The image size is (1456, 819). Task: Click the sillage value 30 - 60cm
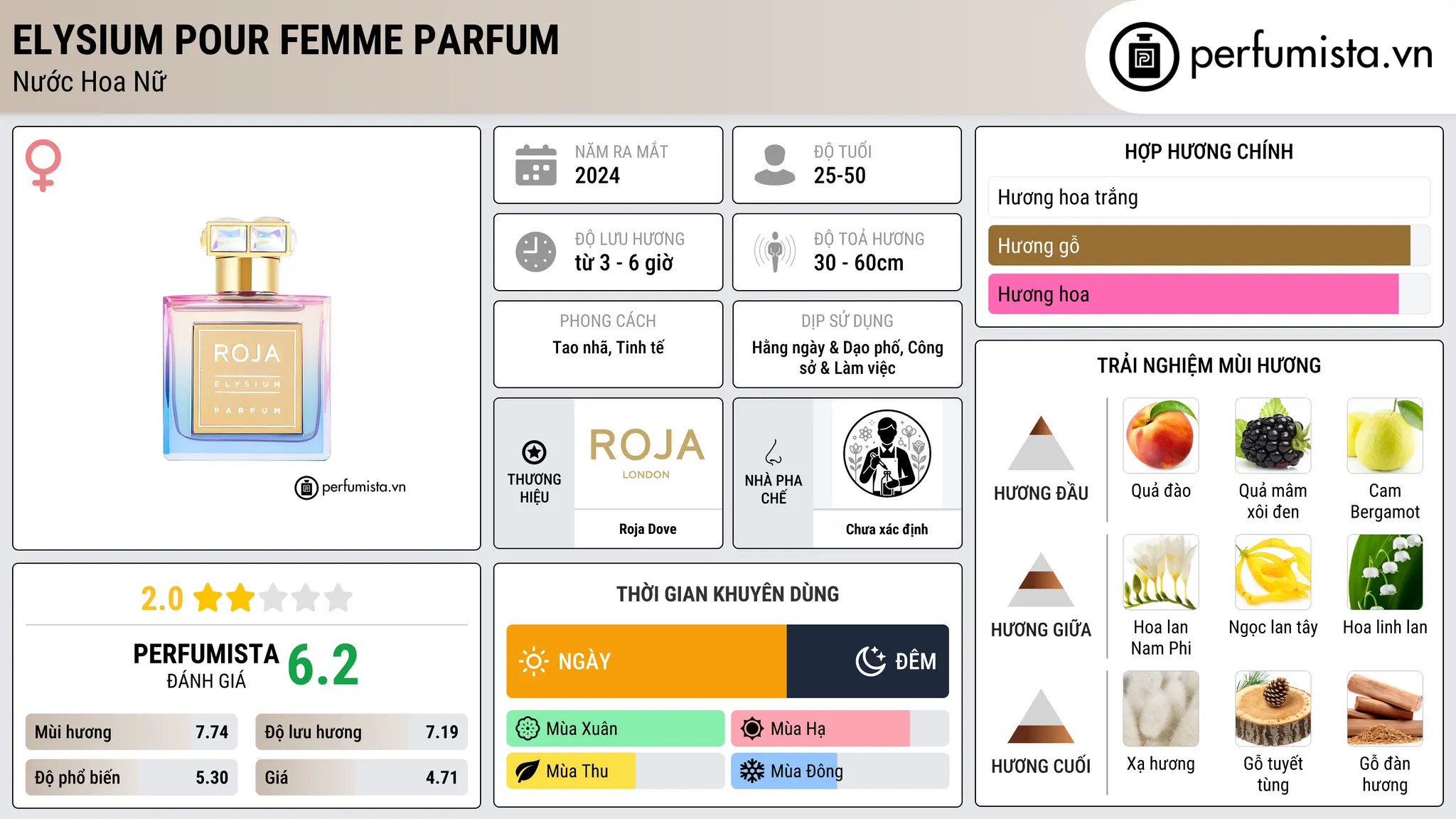tap(858, 263)
